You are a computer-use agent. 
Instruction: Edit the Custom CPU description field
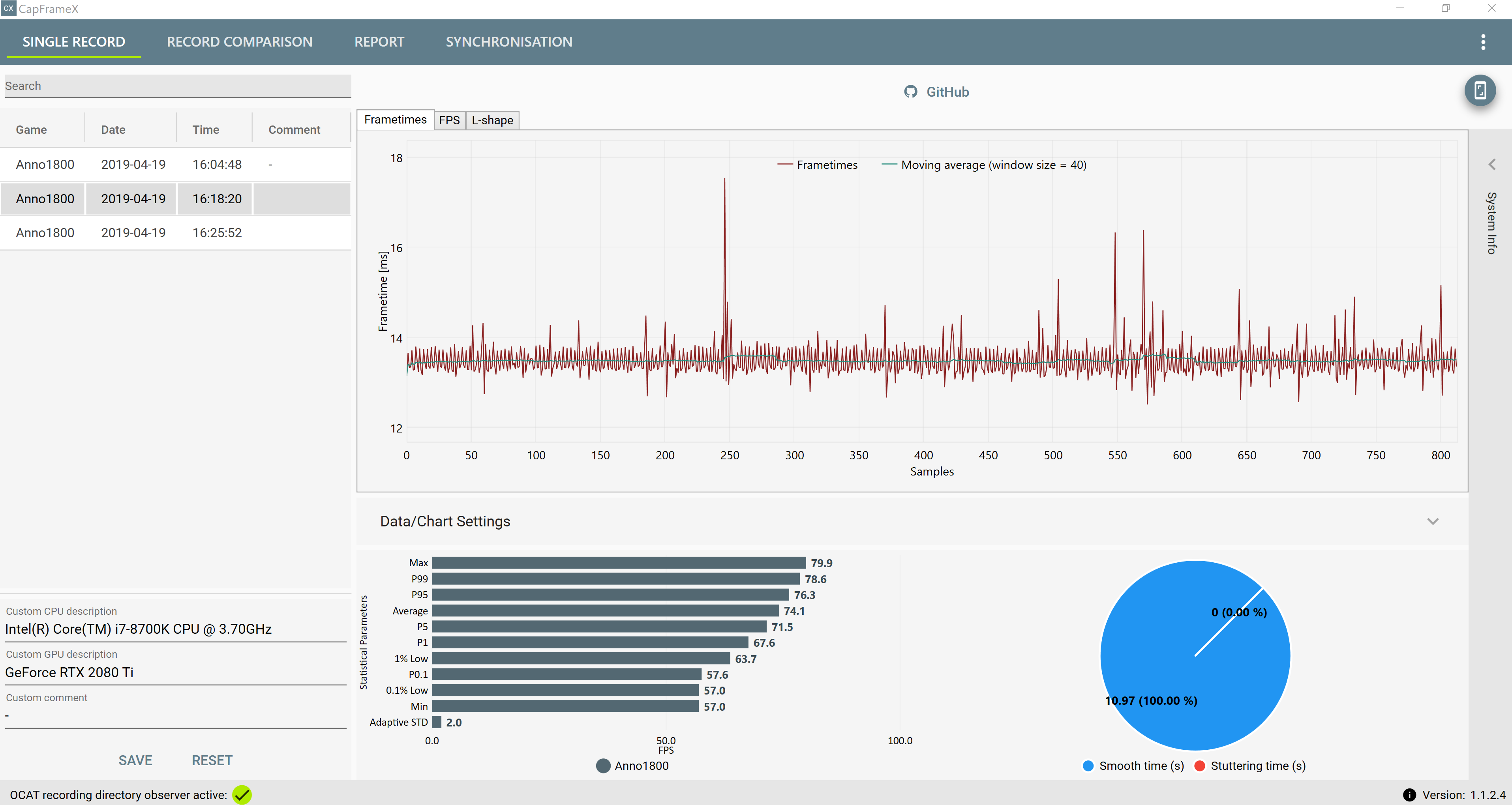[x=176, y=629]
